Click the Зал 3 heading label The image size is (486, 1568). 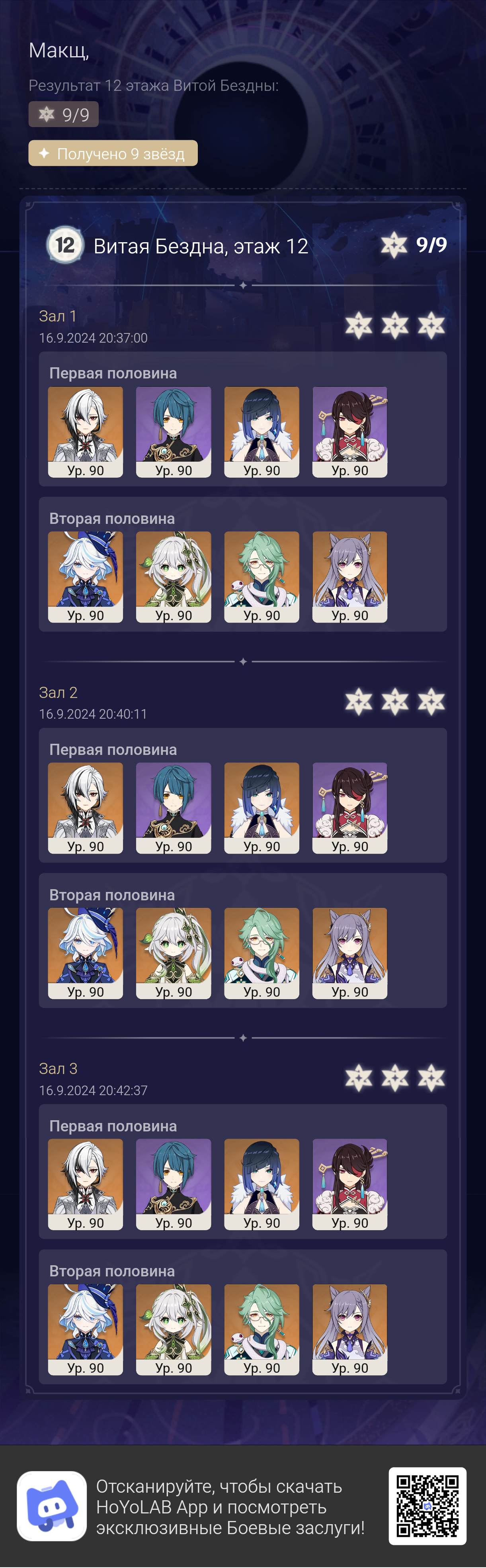[59, 1069]
